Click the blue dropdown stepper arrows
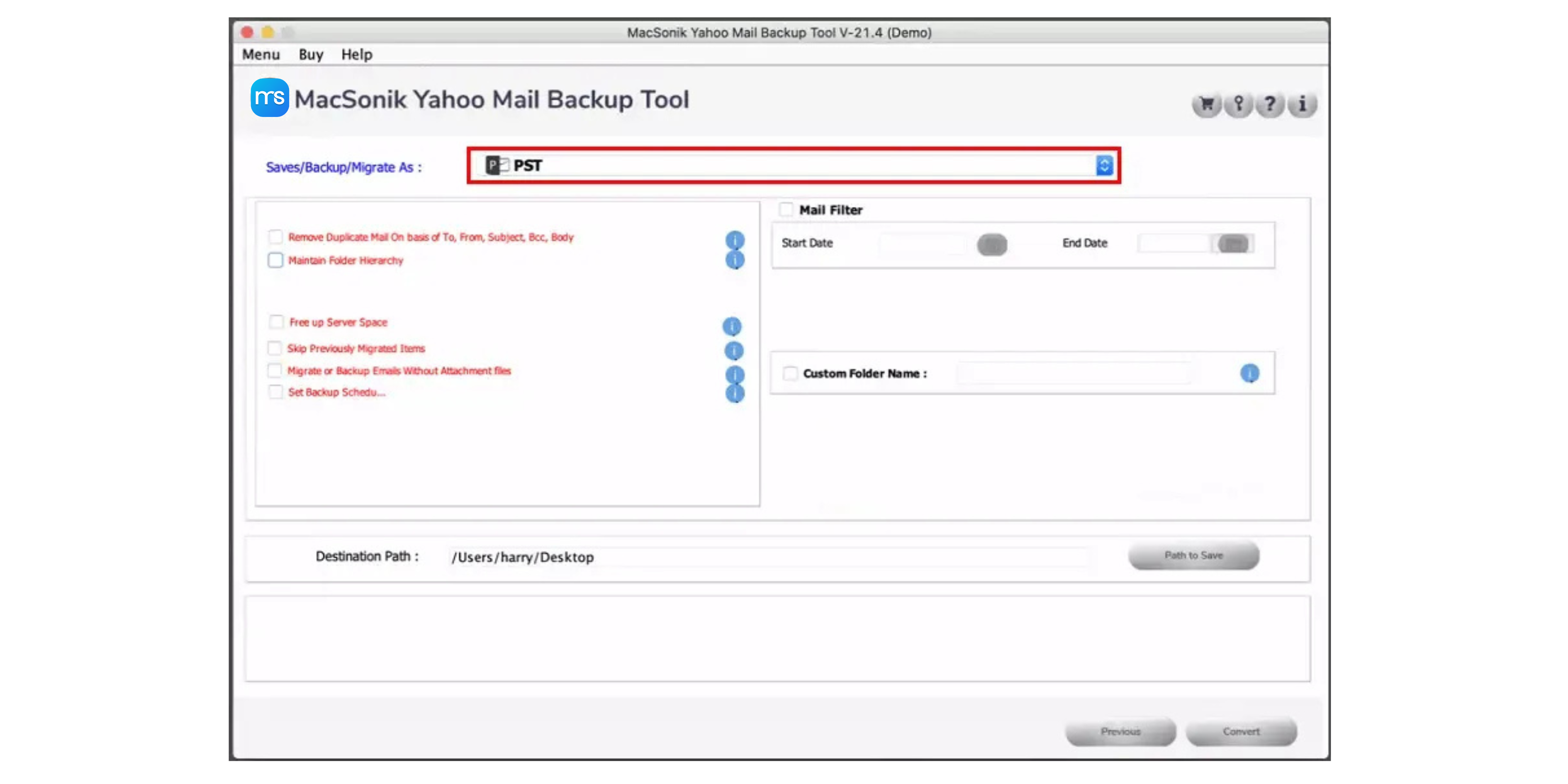This screenshot has width=1568, height=784. (1104, 165)
